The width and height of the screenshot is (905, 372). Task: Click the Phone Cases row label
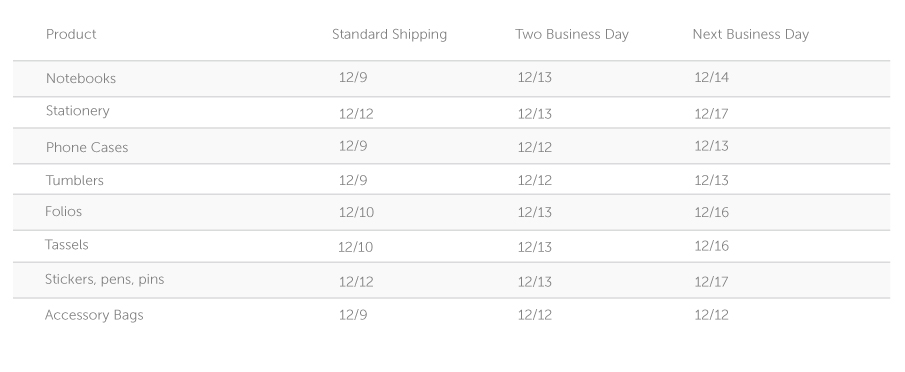tap(87, 148)
